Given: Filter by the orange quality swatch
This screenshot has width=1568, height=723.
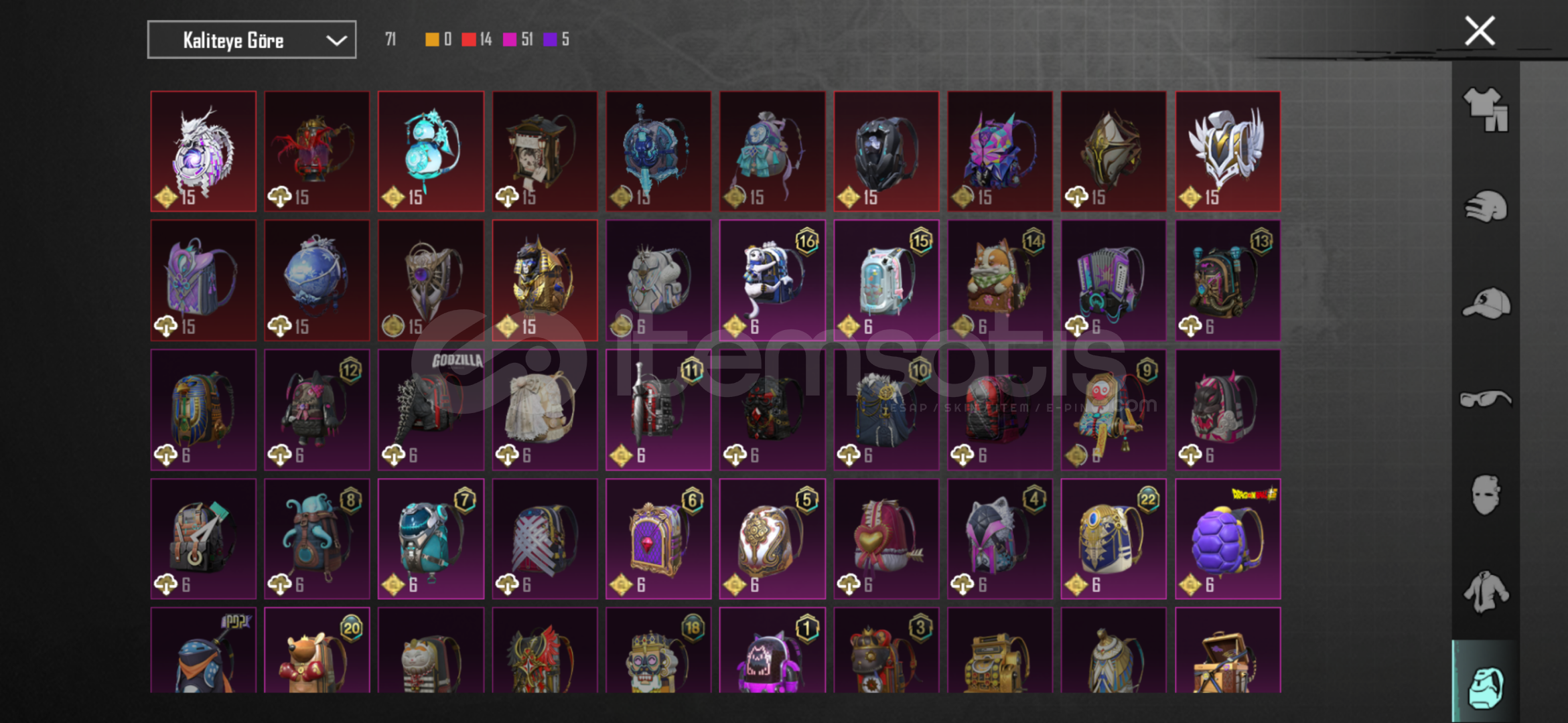Looking at the screenshot, I should pos(432,39).
